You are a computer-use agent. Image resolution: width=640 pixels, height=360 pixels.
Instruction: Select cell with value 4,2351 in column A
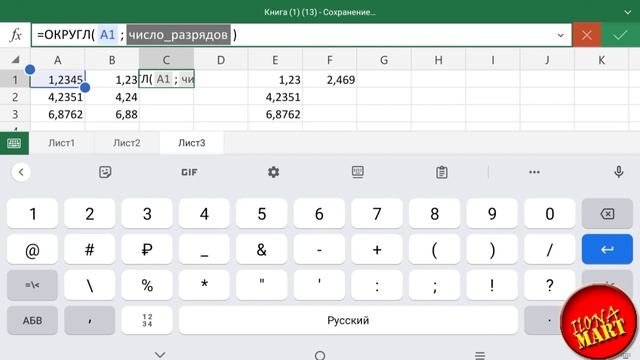(x=58, y=97)
